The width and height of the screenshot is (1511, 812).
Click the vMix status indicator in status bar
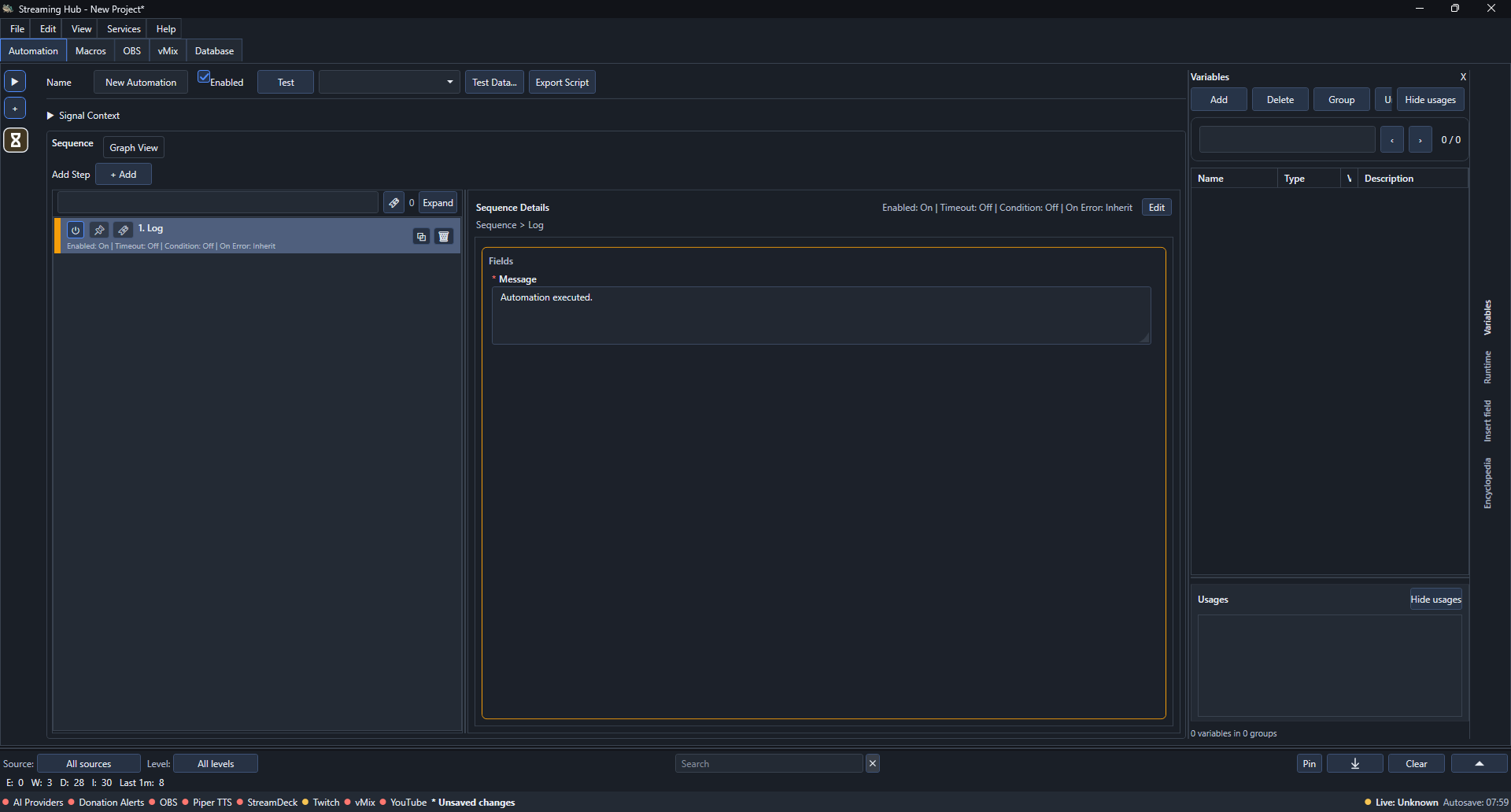(360, 803)
